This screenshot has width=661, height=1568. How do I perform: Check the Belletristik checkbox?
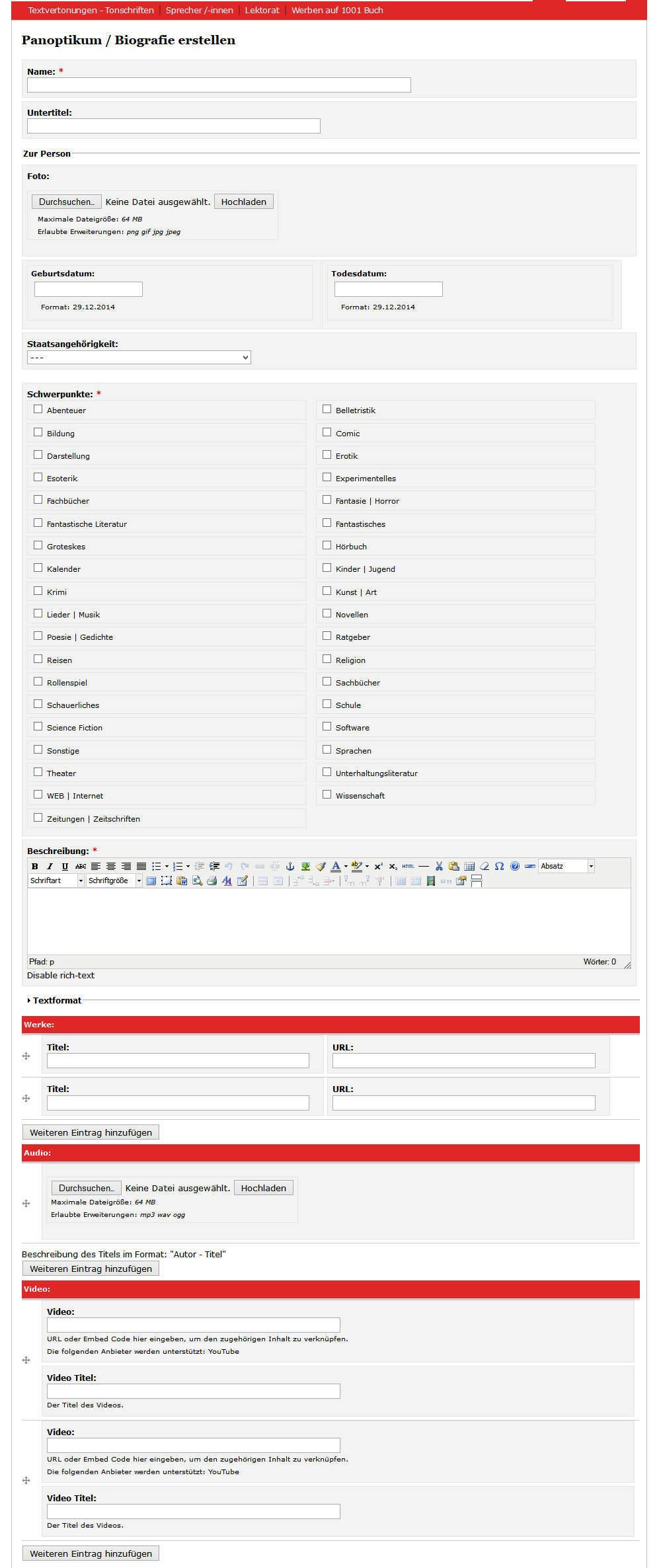point(327,409)
